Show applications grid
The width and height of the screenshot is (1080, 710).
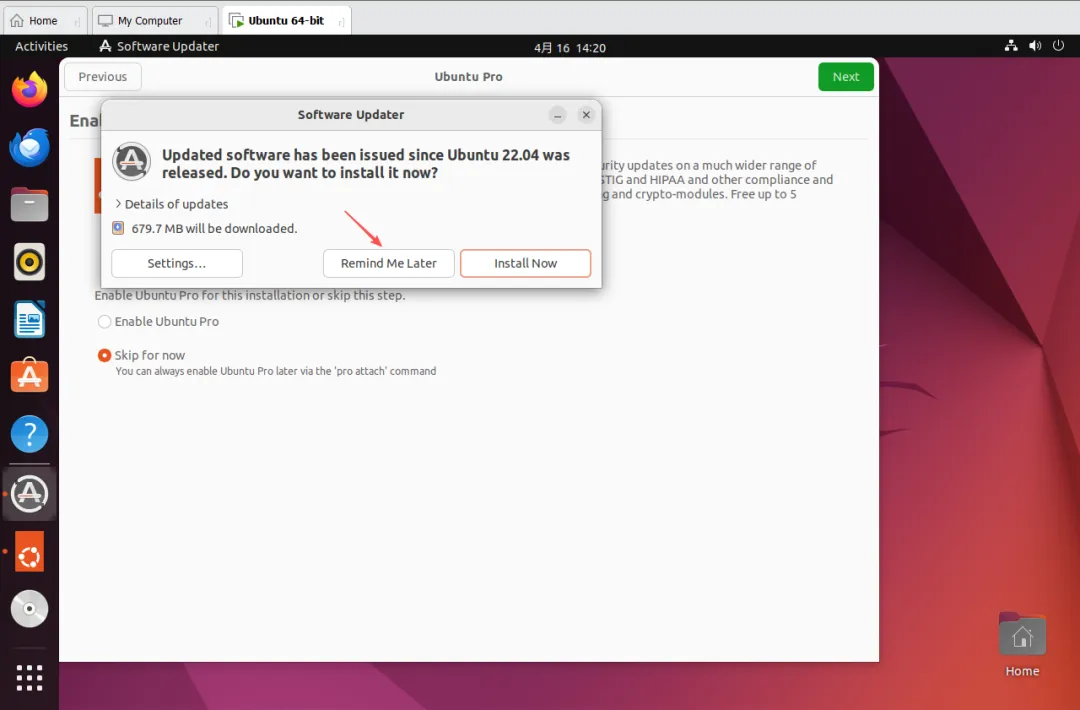(x=30, y=678)
